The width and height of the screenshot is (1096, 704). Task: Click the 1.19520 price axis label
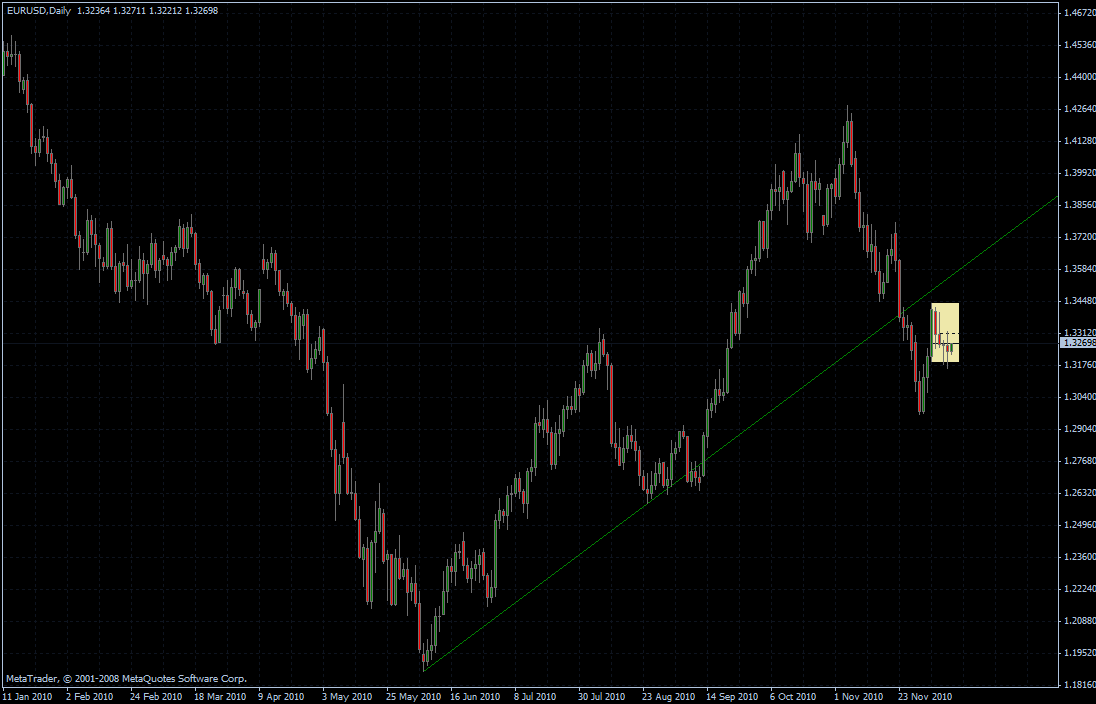(1080, 652)
